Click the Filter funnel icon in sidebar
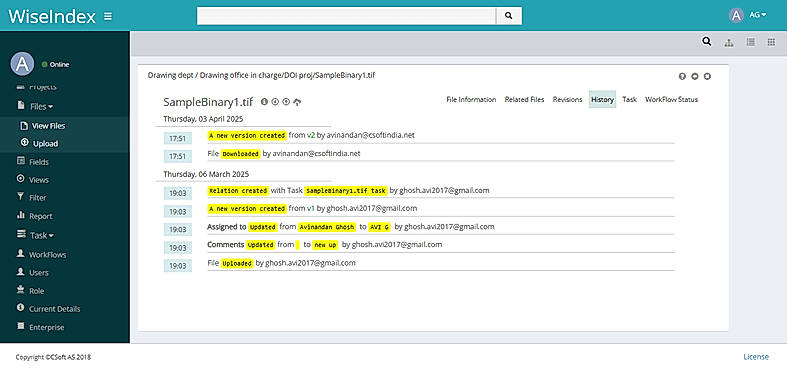Image resolution: width=787 pixels, height=368 pixels. click(21, 197)
